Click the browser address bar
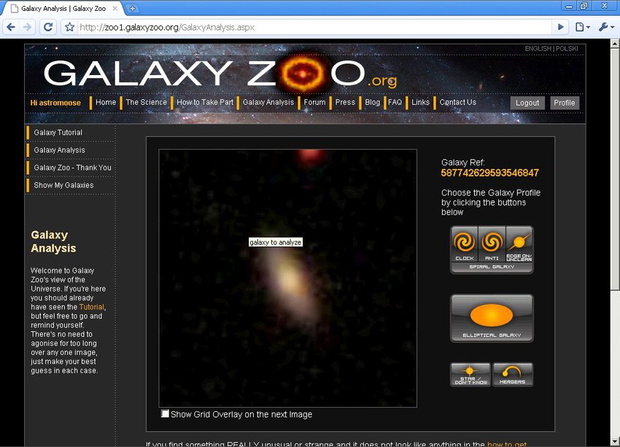620x447 pixels. click(x=314, y=27)
